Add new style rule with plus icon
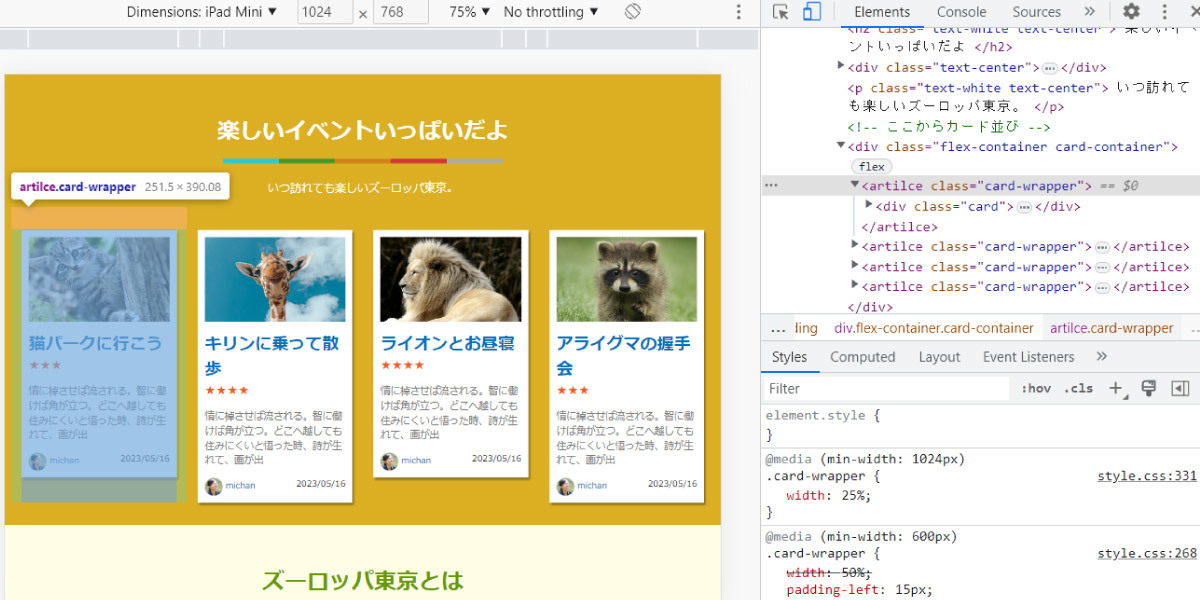 (x=1116, y=388)
